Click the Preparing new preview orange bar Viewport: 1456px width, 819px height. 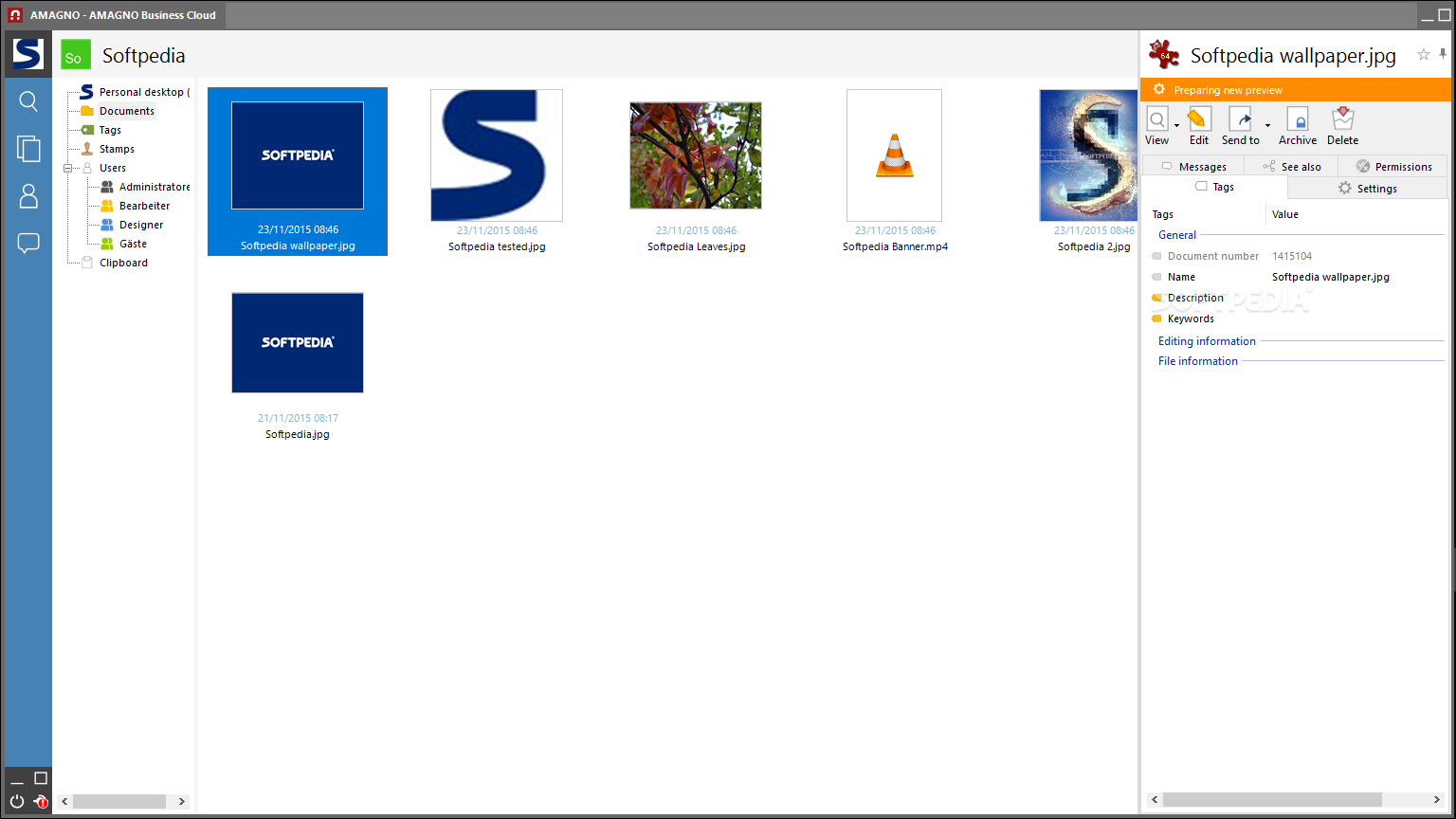click(x=1296, y=90)
